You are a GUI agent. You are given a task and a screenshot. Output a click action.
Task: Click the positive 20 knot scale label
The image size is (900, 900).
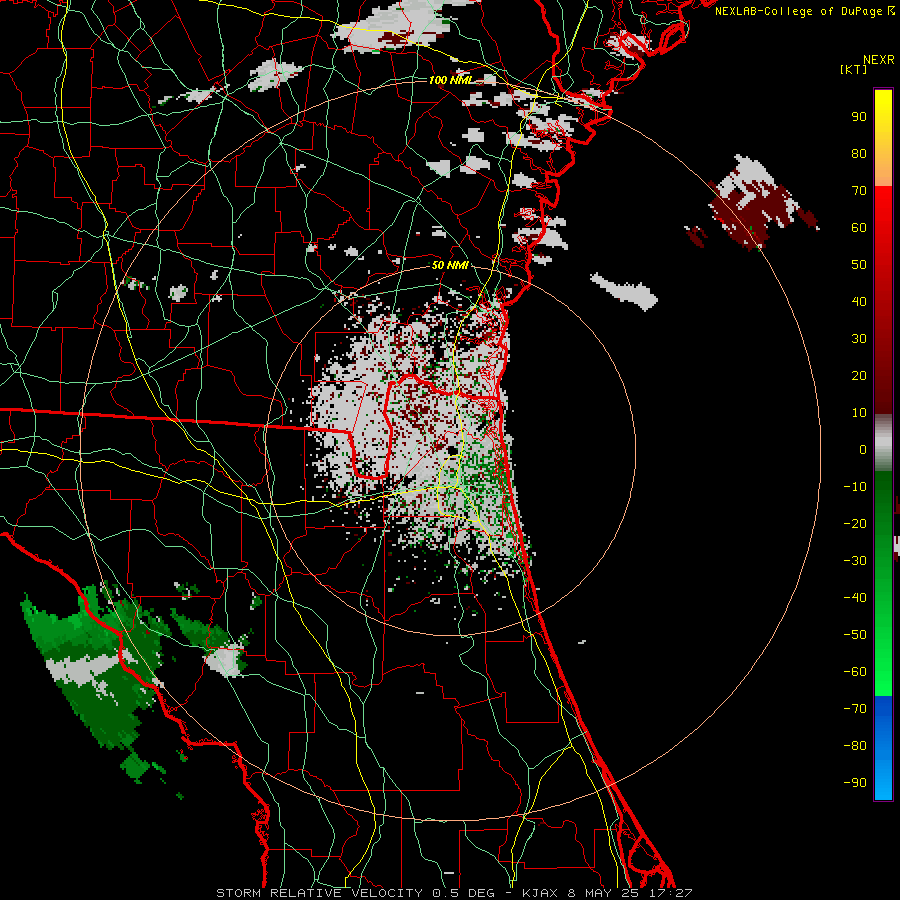(x=859, y=375)
